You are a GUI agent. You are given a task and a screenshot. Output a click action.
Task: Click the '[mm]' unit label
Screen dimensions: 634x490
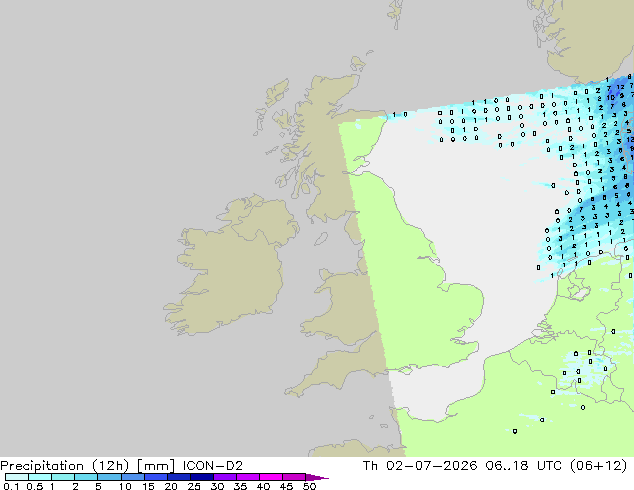click(x=156, y=466)
